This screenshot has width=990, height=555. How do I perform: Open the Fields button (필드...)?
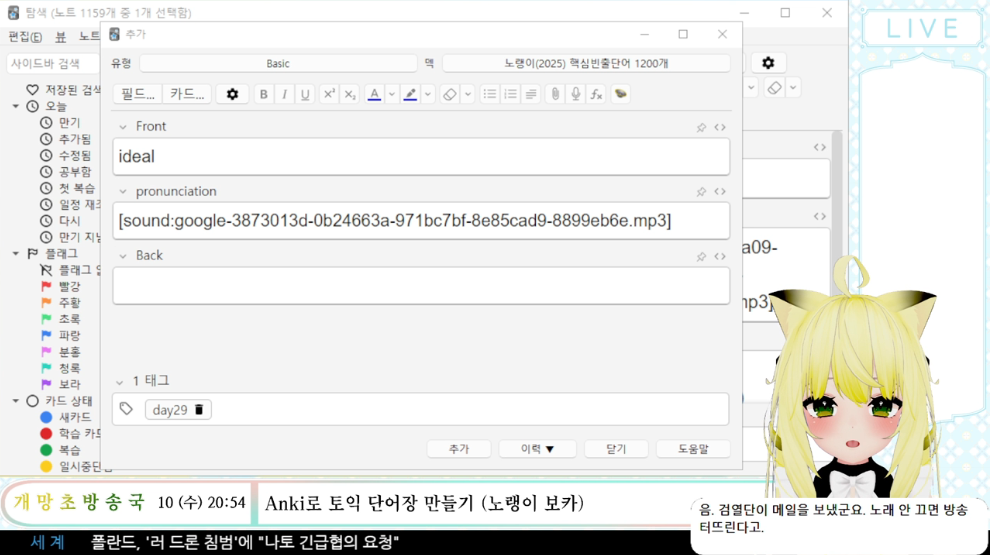point(138,94)
